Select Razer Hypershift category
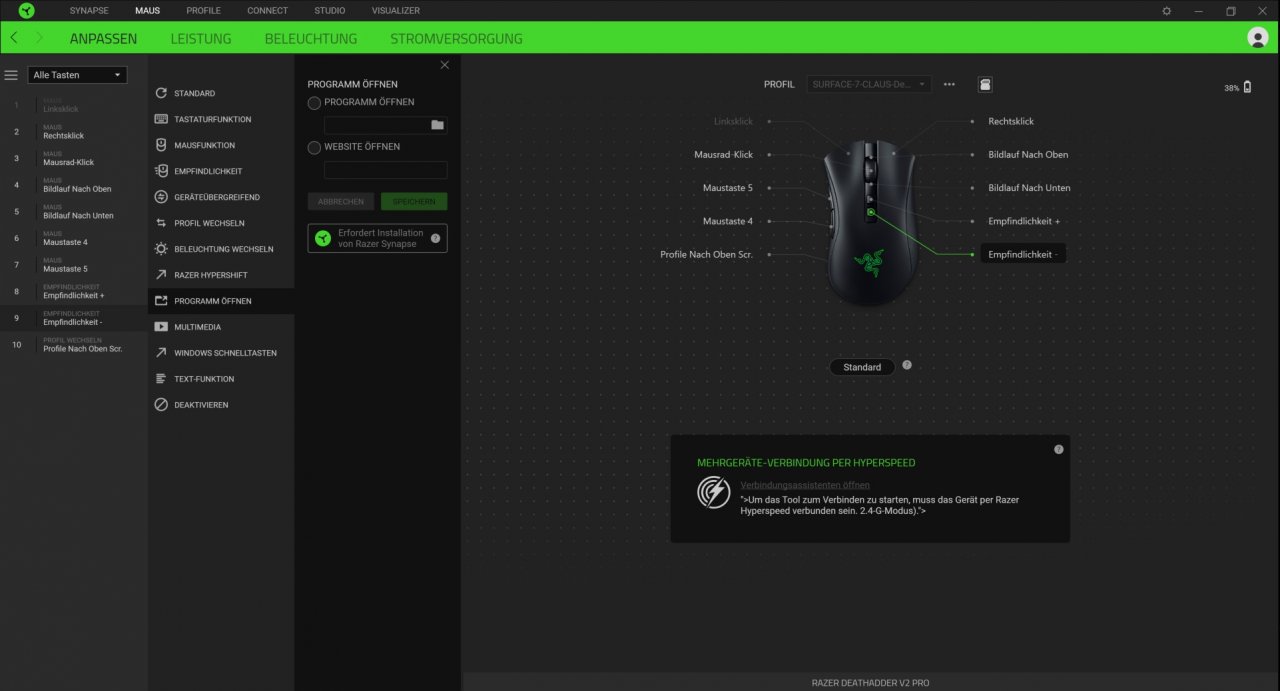The width and height of the screenshot is (1280, 691). click(x=221, y=275)
